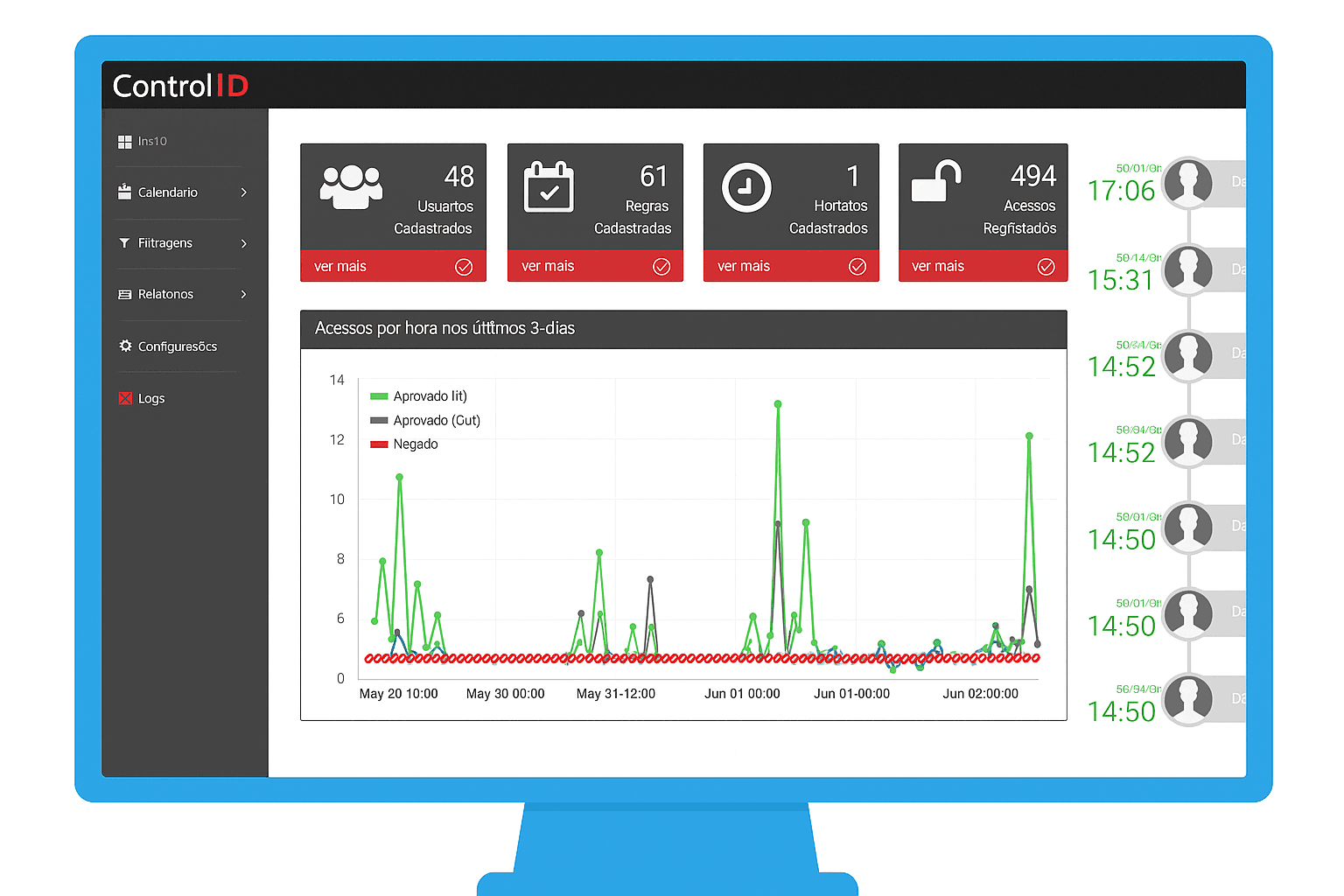Toggle the Negado legend series
This screenshot has width=1344, height=896.
[416, 444]
